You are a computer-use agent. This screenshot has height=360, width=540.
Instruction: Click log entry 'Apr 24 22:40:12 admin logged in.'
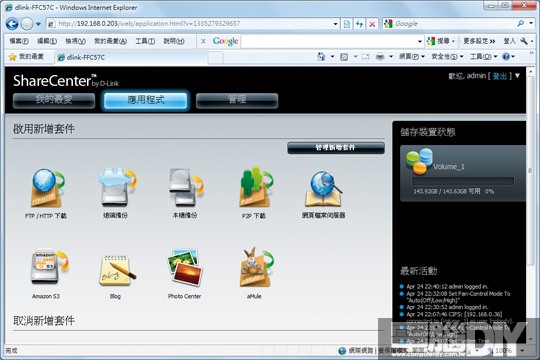click(447, 286)
